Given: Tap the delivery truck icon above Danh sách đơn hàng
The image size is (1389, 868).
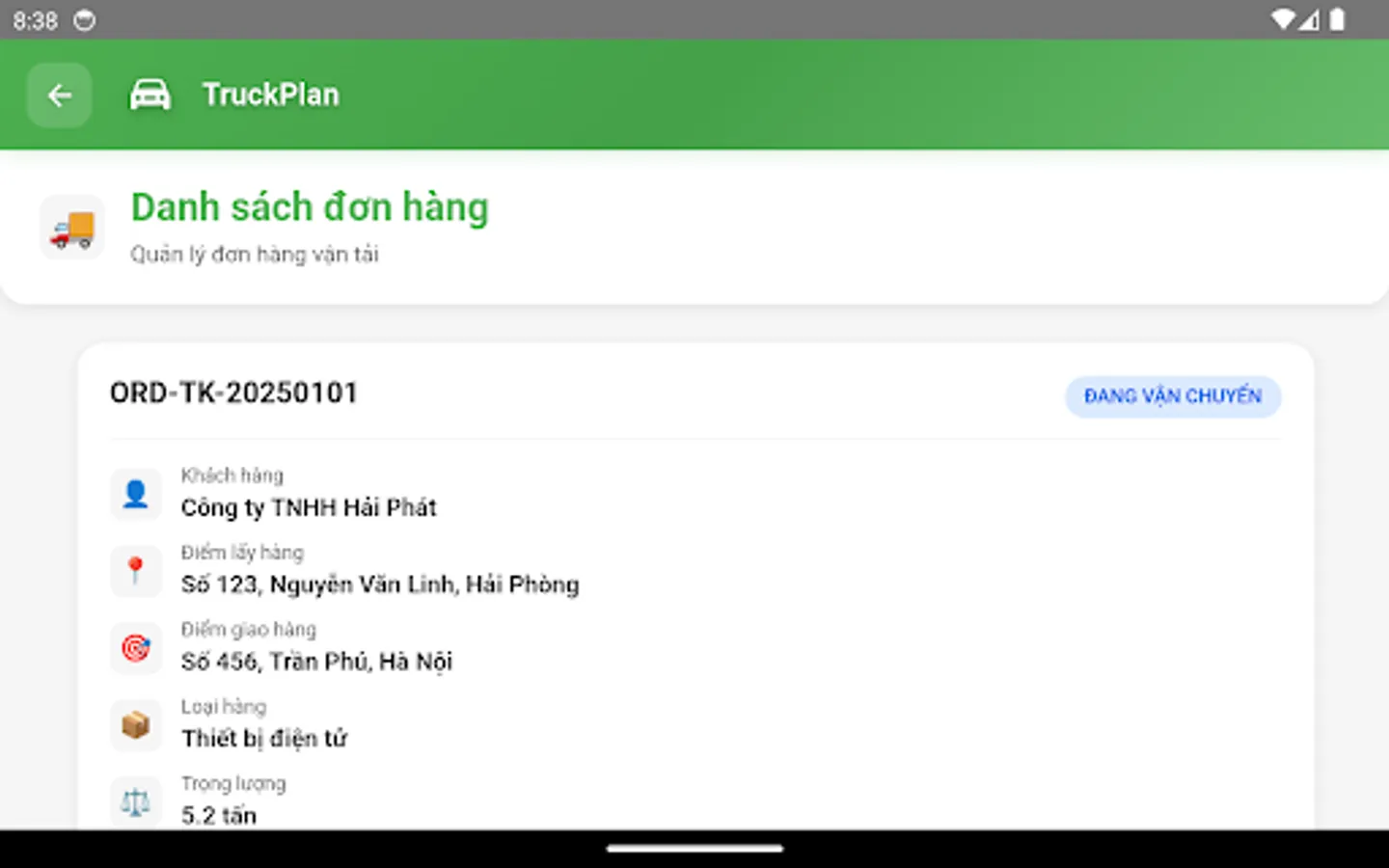Looking at the screenshot, I should click(x=72, y=228).
